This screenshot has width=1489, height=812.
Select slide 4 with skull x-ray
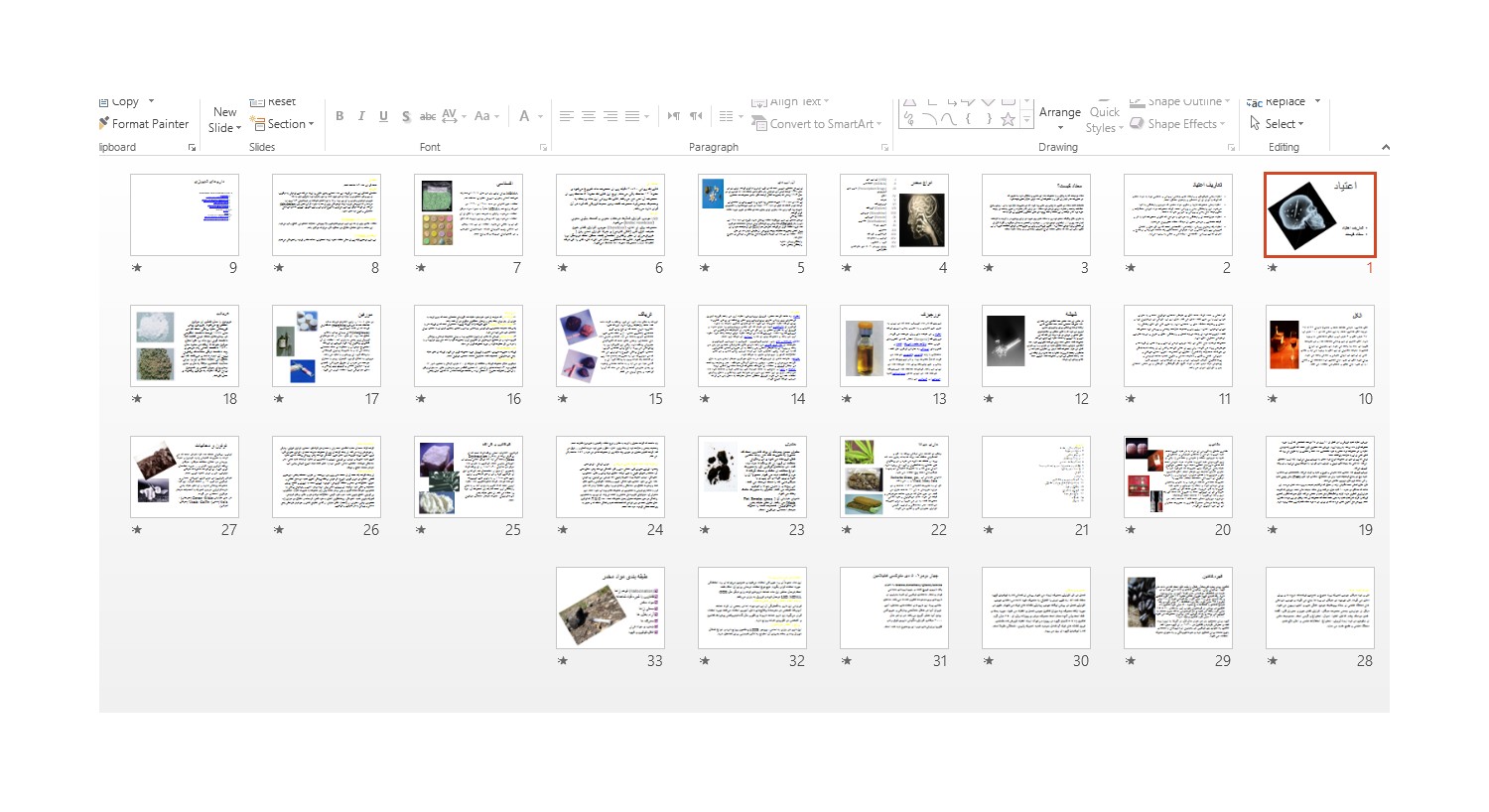pyautogui.click(x=894, y=214)
